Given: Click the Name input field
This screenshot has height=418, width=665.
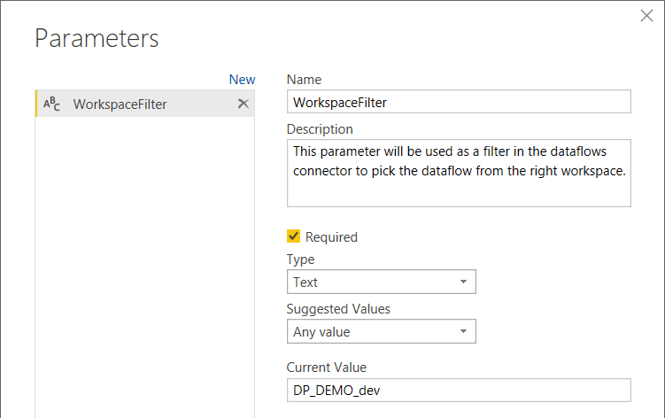Looking at the screenshot, I should click(459, 102).
